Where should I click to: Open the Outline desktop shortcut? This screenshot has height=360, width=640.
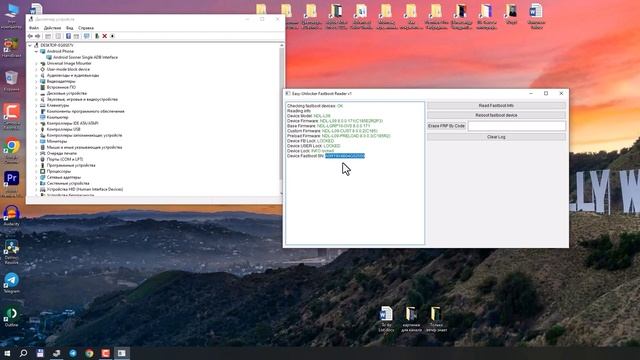11,313
